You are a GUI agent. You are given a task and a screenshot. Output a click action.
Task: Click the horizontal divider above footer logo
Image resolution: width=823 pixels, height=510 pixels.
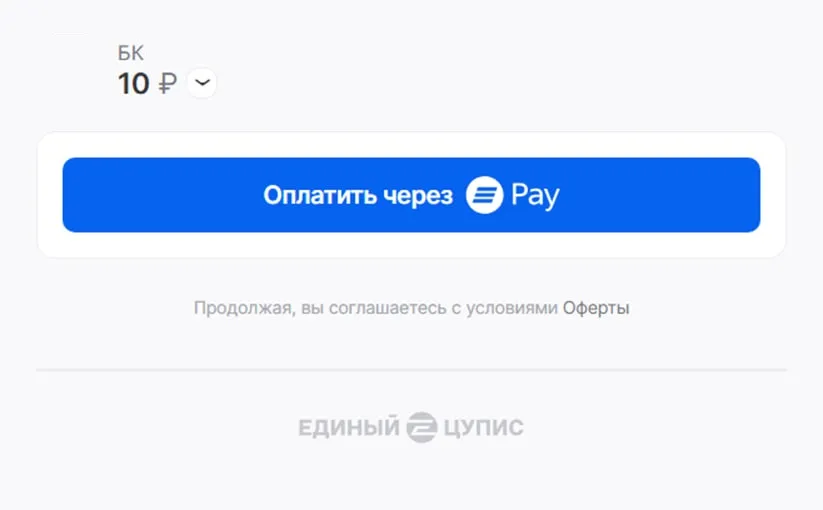pyautogui.click(x=411, y=370)
